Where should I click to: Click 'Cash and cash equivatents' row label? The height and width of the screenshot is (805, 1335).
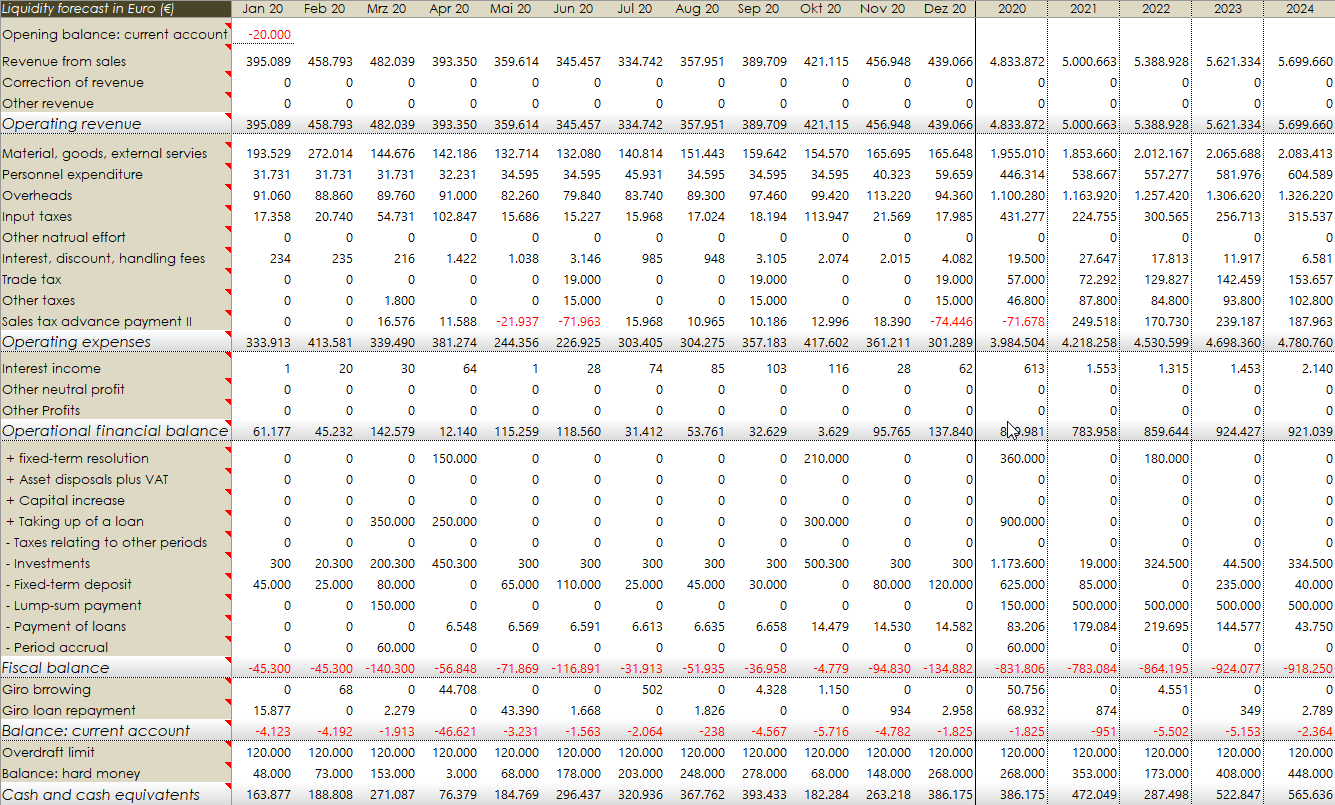101,795
